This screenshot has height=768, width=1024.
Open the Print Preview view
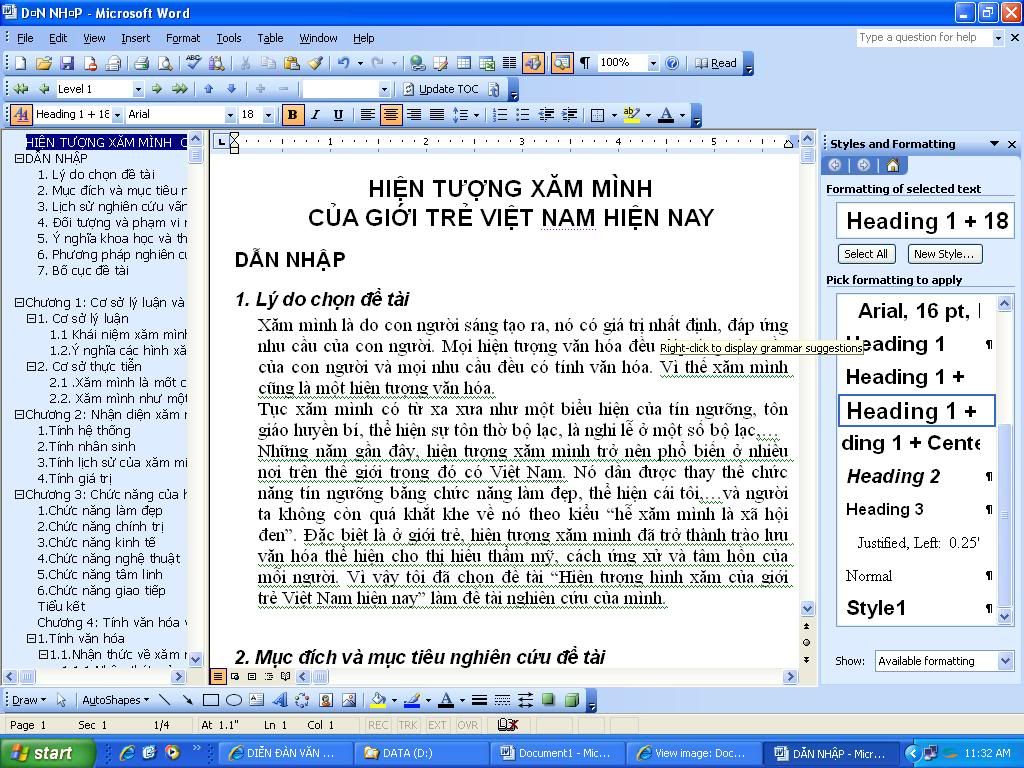(x=166, y=63)
